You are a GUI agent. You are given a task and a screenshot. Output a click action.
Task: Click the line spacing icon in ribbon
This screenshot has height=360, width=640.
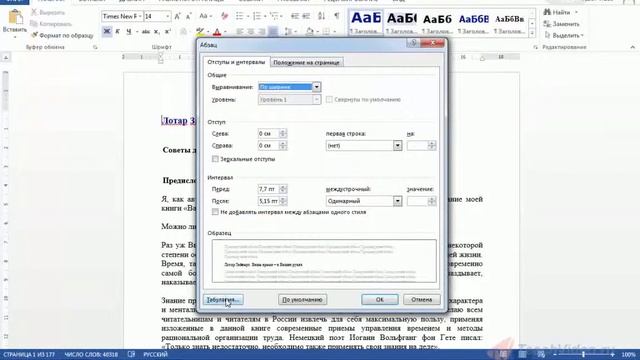(x=288, y=31)
